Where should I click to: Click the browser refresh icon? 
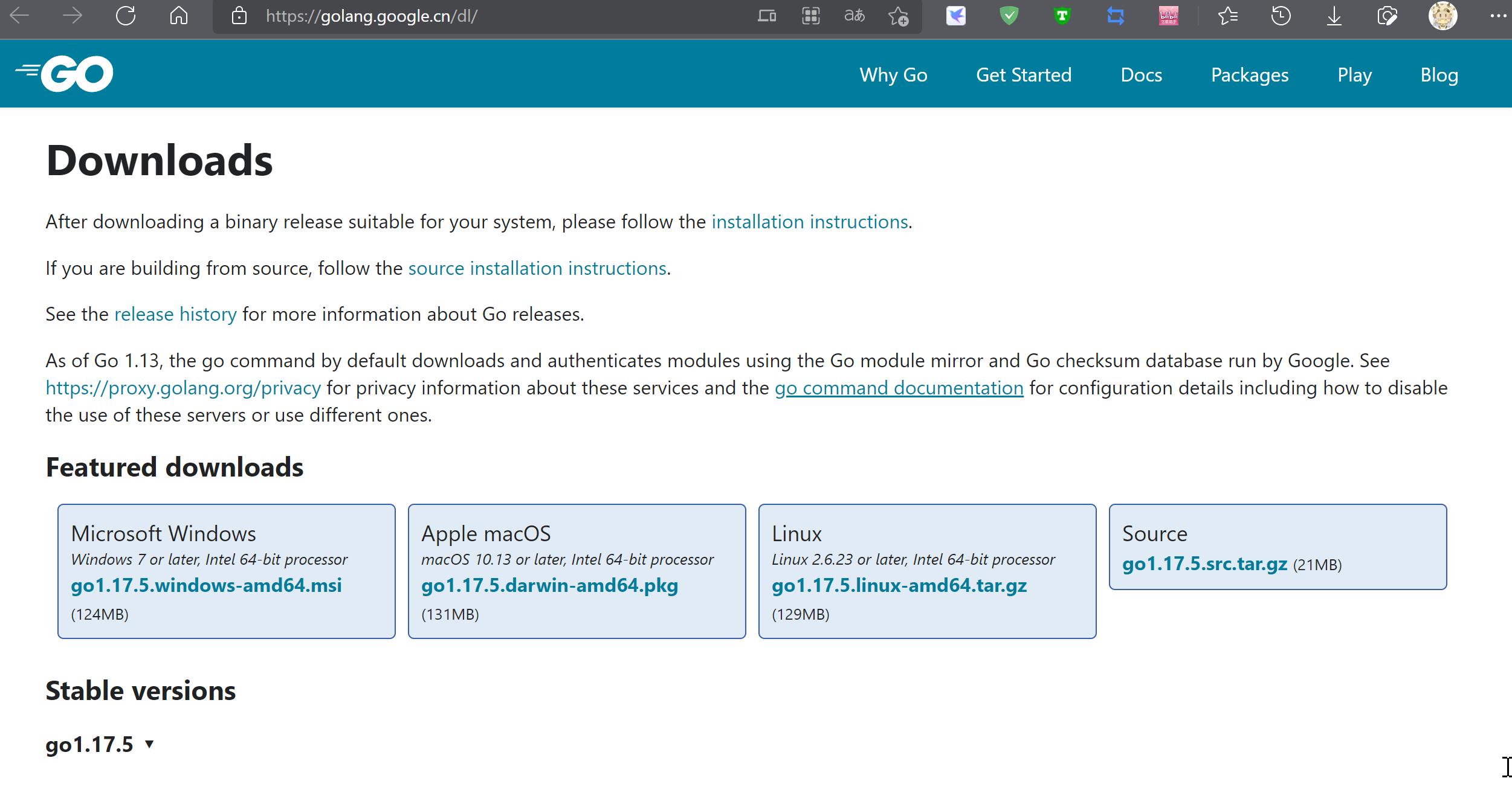(x=126, y=16)
